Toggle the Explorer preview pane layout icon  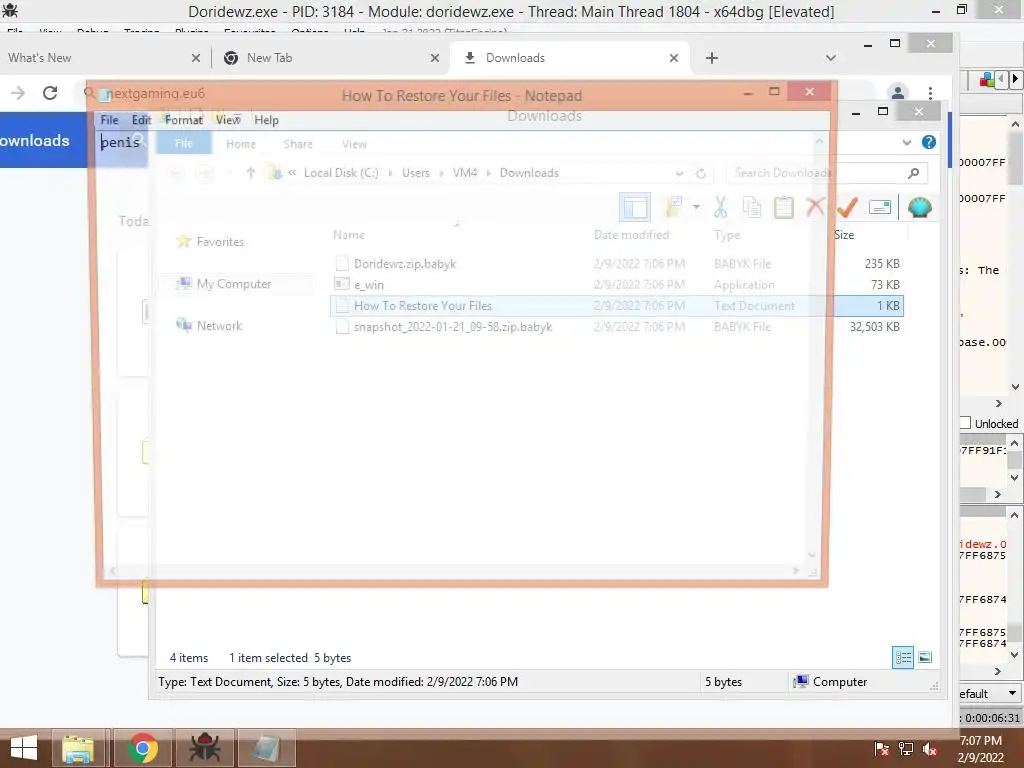[x=635, y=208]
